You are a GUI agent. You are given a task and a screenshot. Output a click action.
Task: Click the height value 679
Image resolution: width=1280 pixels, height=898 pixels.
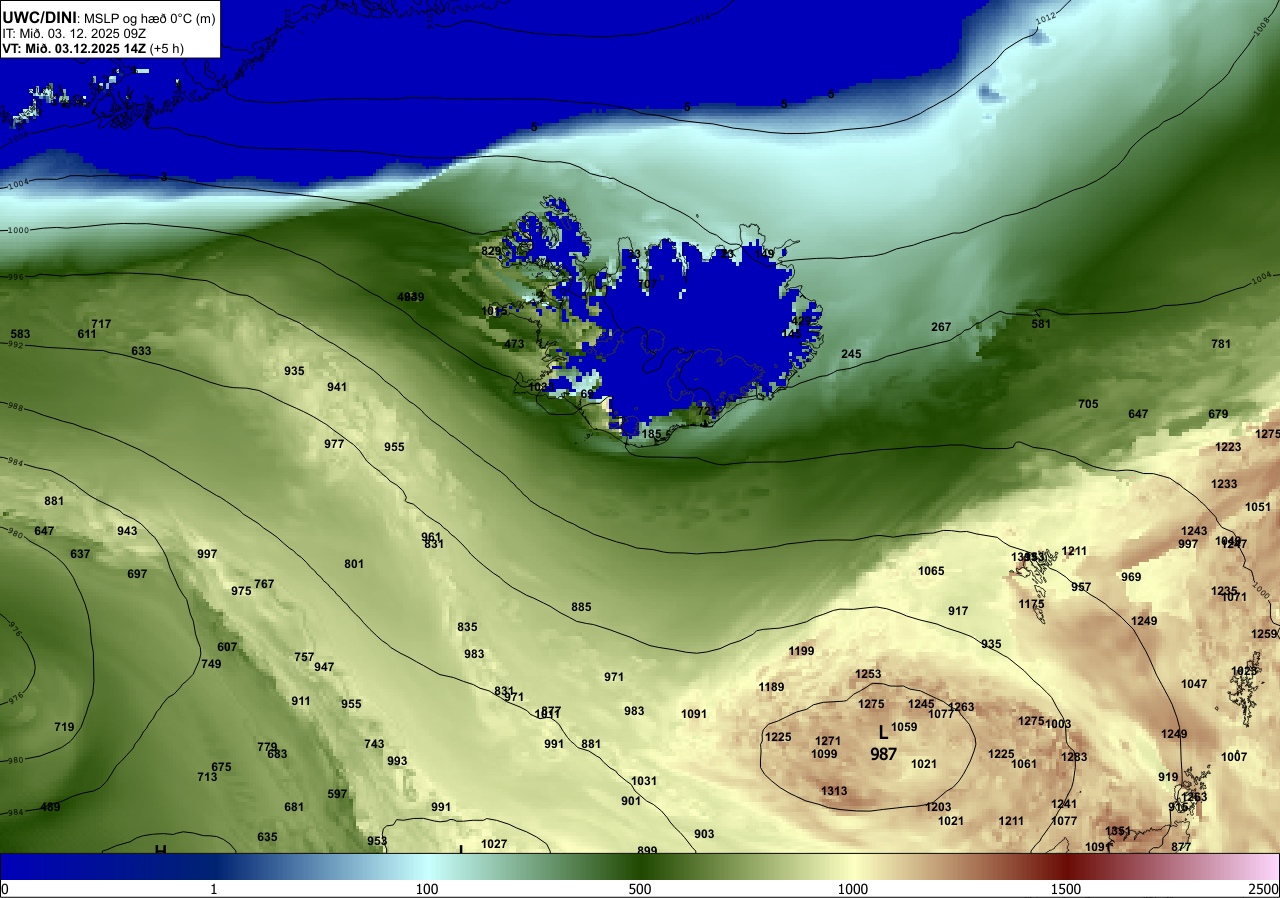coord(1218,414)
